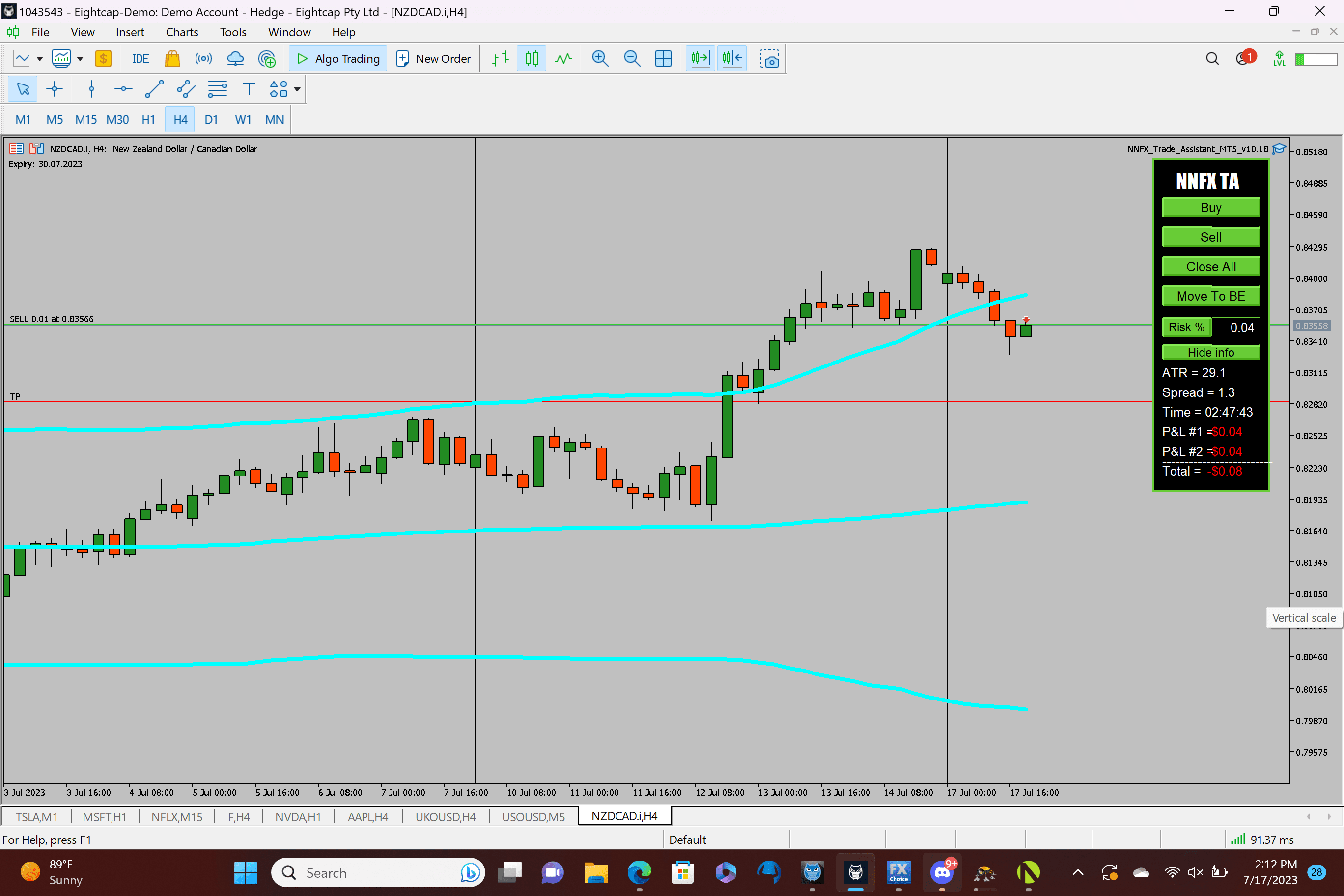Expand the chart type dropdown arrow
Screen dimensions: 1344x896
pyautogui.click(x=39, y=58)
